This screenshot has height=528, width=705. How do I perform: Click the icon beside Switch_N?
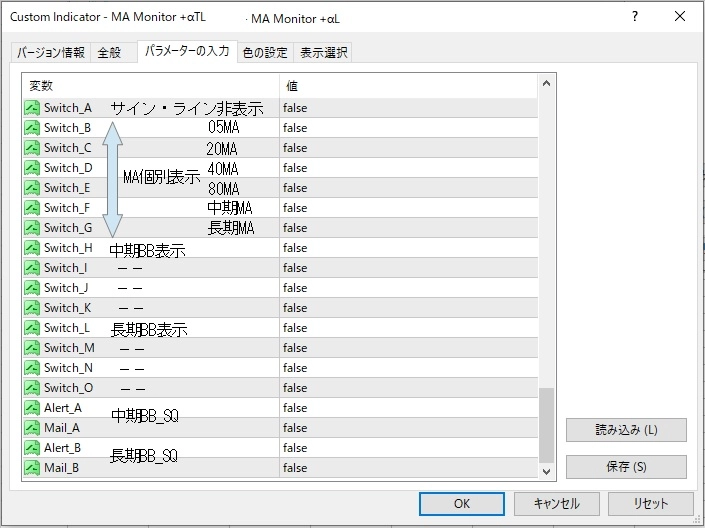(x=32, y=368)
